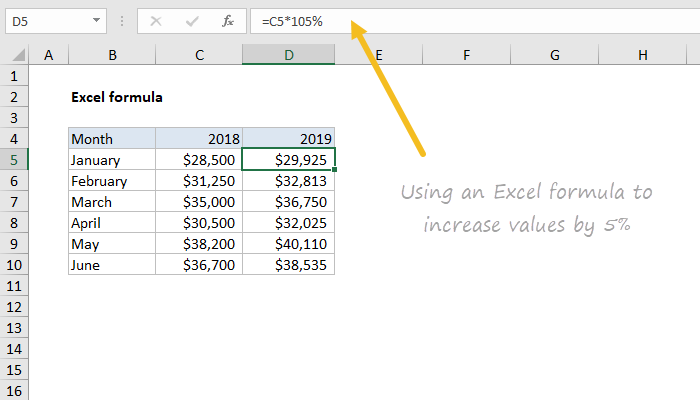Expand the Name Box dropdown arrow

[x=95, y=20]
